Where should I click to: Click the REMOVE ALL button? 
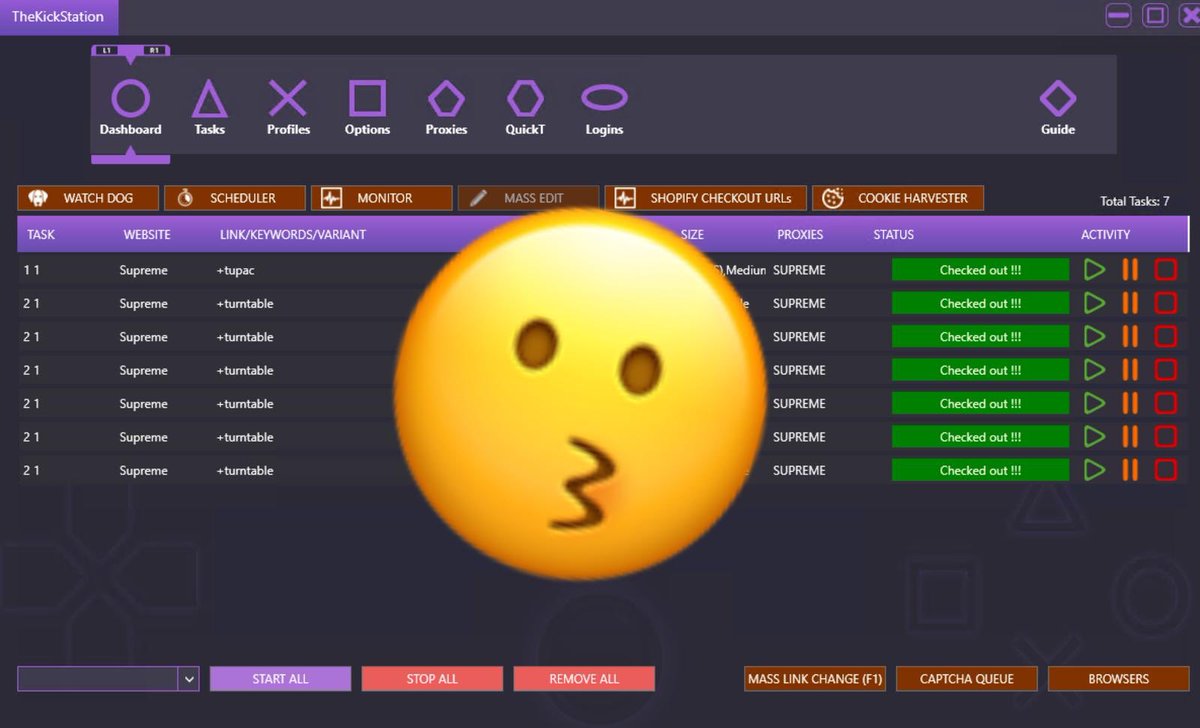(x=584, y=679)
